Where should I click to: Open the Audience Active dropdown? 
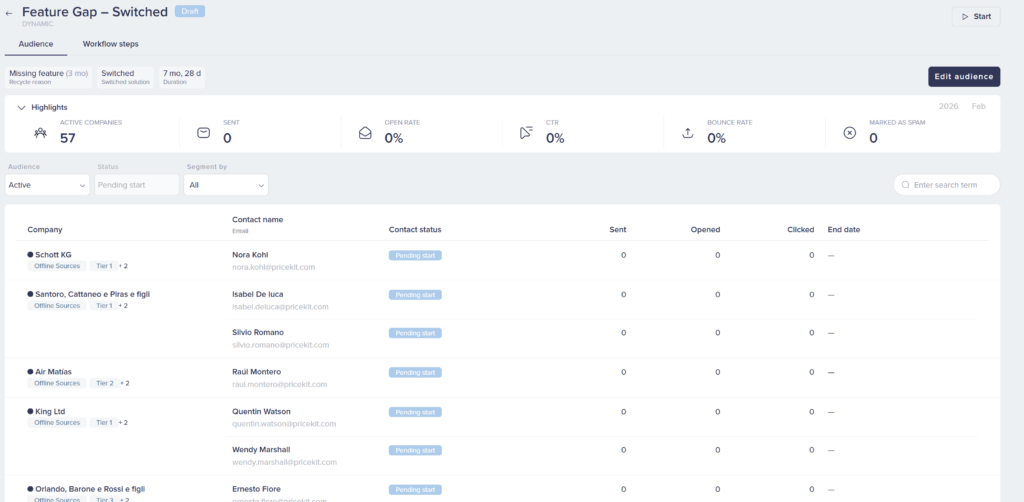pyautogui.click(x=47, y=185)
